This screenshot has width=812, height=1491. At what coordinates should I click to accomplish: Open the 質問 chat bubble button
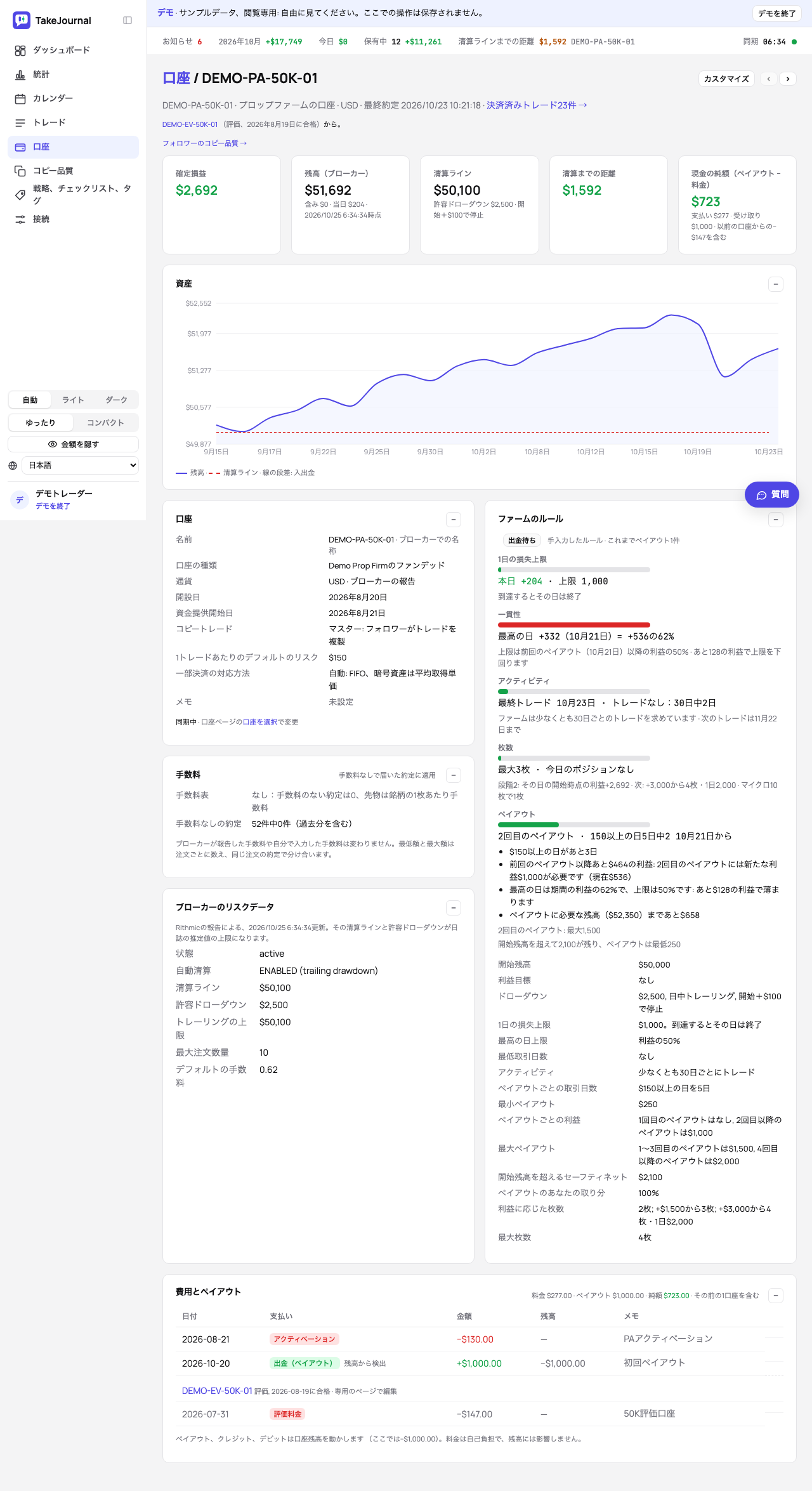point(772,494)
